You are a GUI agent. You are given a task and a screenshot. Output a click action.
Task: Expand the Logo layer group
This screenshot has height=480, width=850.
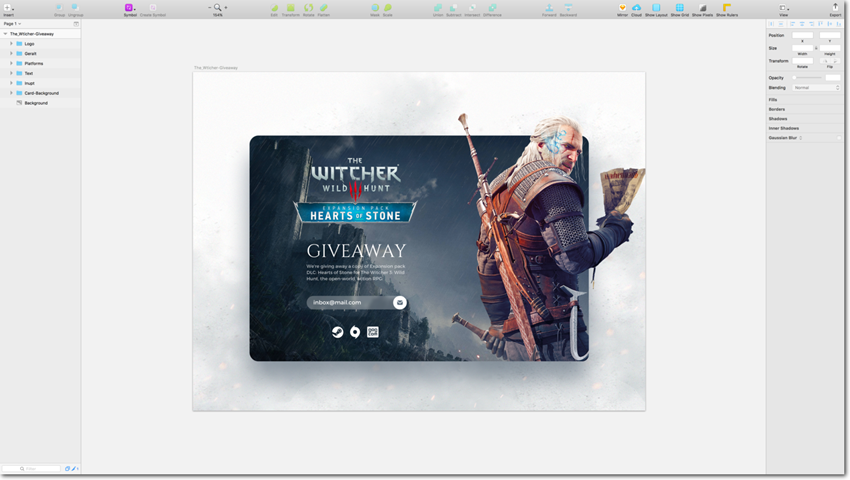click(x=11, y=44)
